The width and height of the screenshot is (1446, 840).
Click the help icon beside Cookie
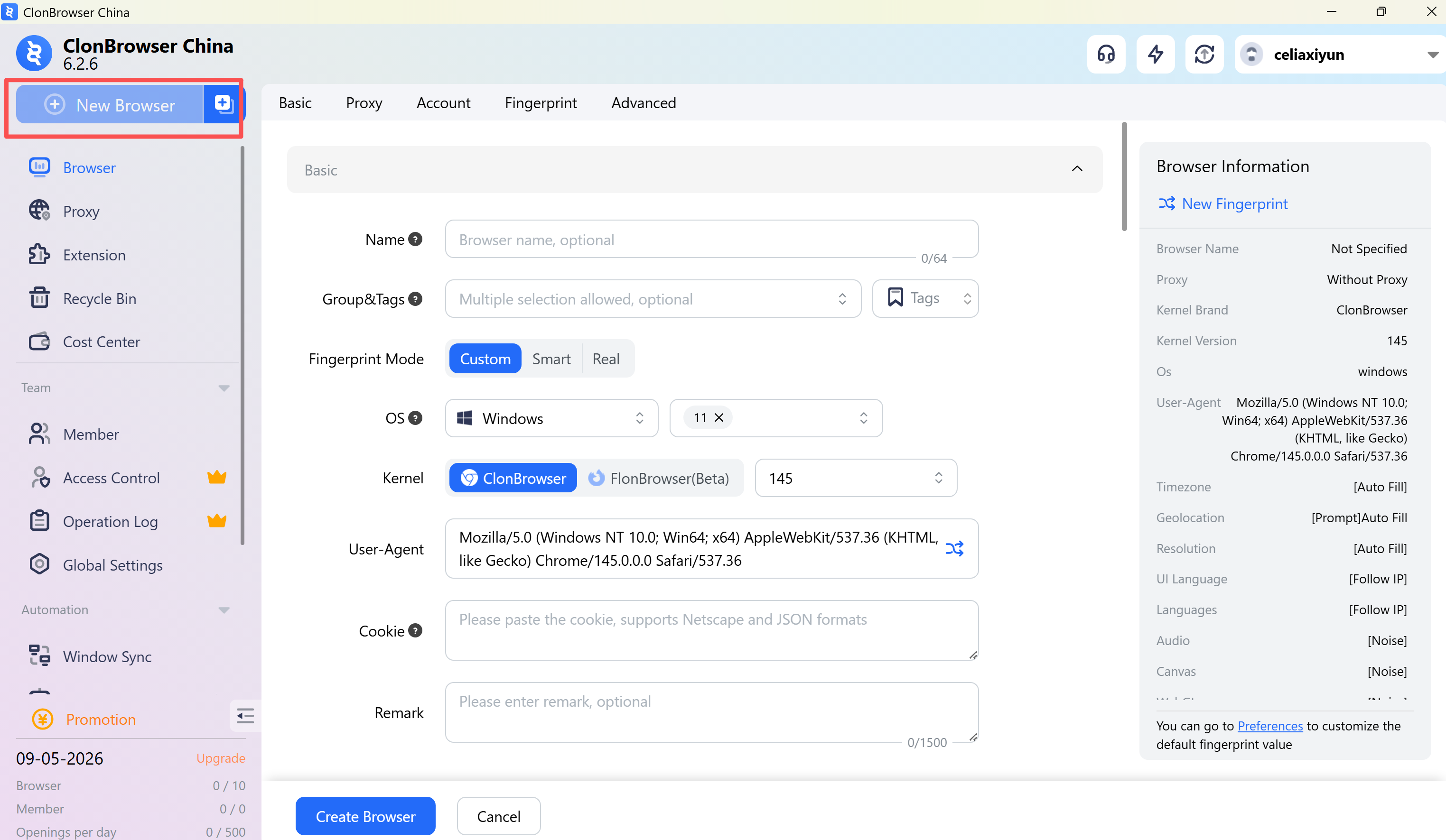(415, 631)
